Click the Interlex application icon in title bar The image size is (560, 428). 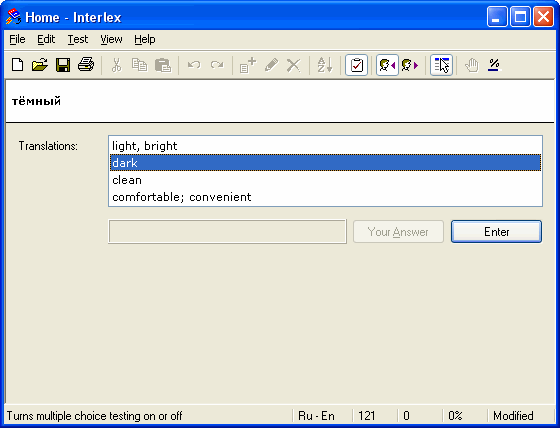tap(14, 17)
